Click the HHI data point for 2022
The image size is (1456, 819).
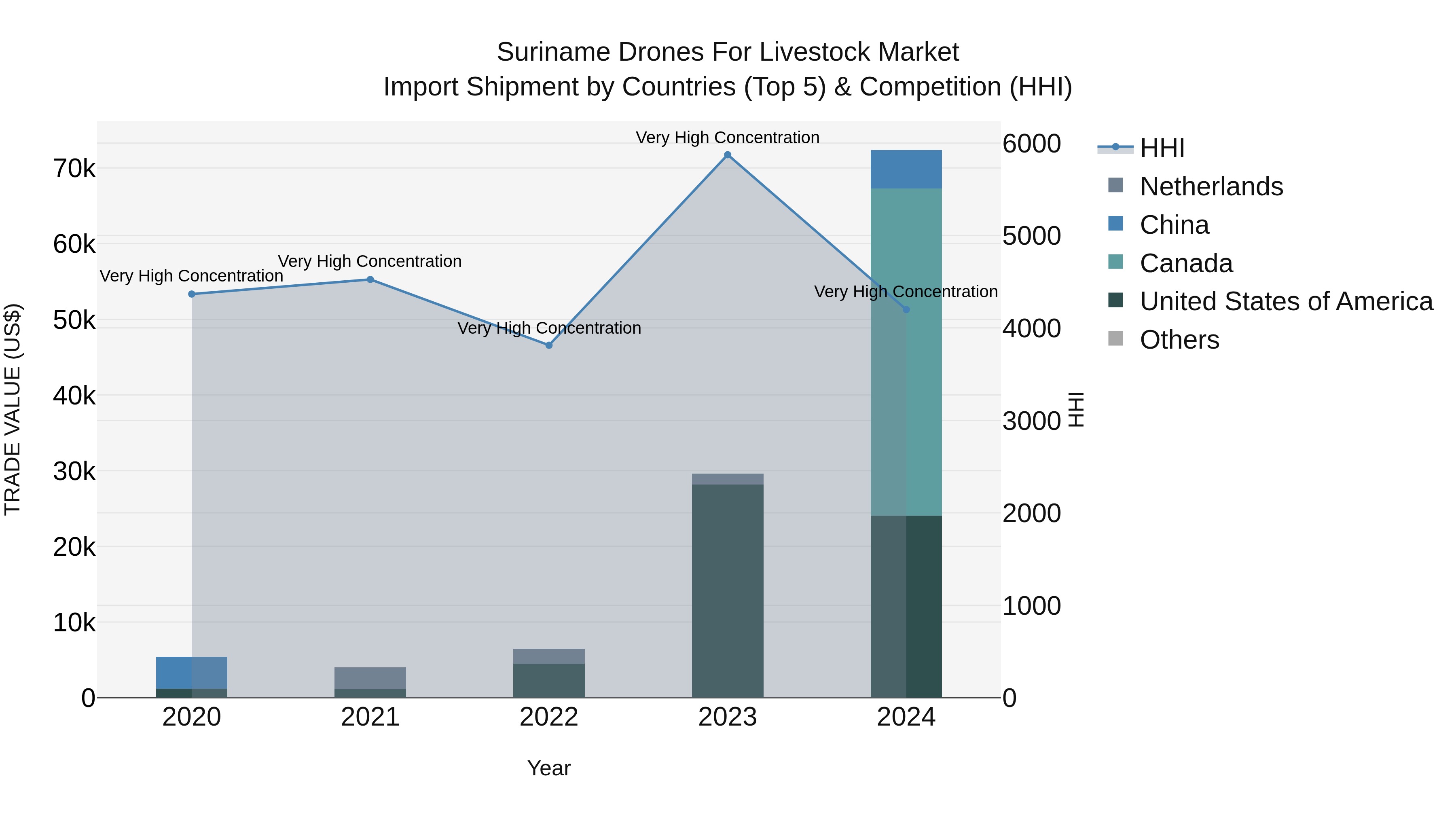tap(549, 345)
